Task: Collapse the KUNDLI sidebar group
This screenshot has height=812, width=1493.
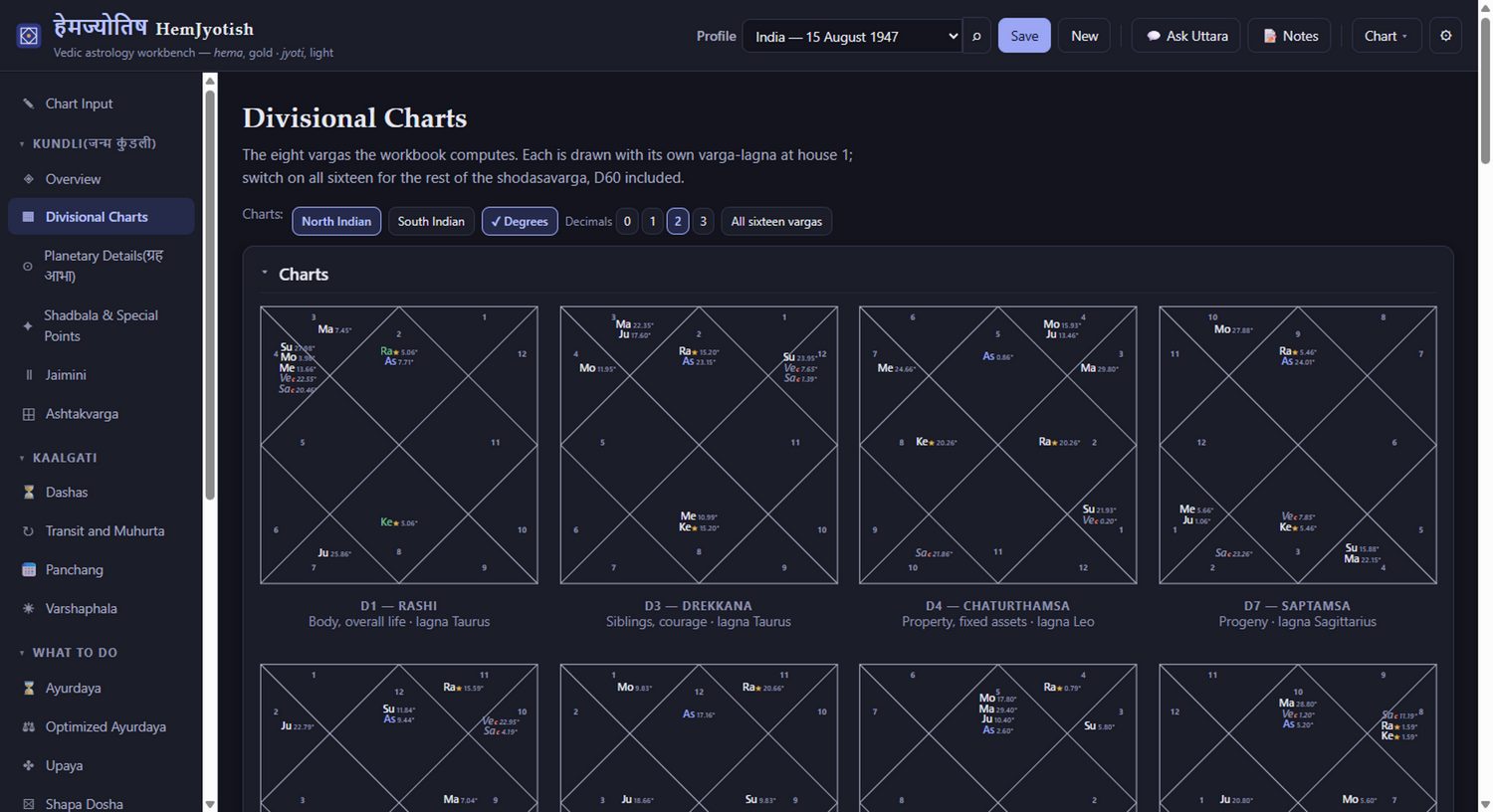Action: click(22, 143)
